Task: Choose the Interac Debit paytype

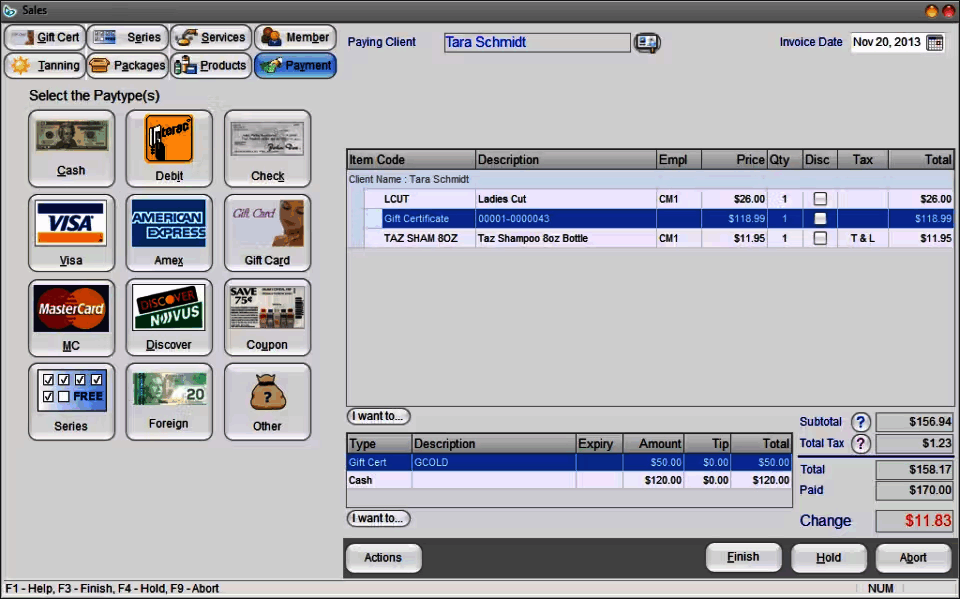Action: [x=168, y=148]
